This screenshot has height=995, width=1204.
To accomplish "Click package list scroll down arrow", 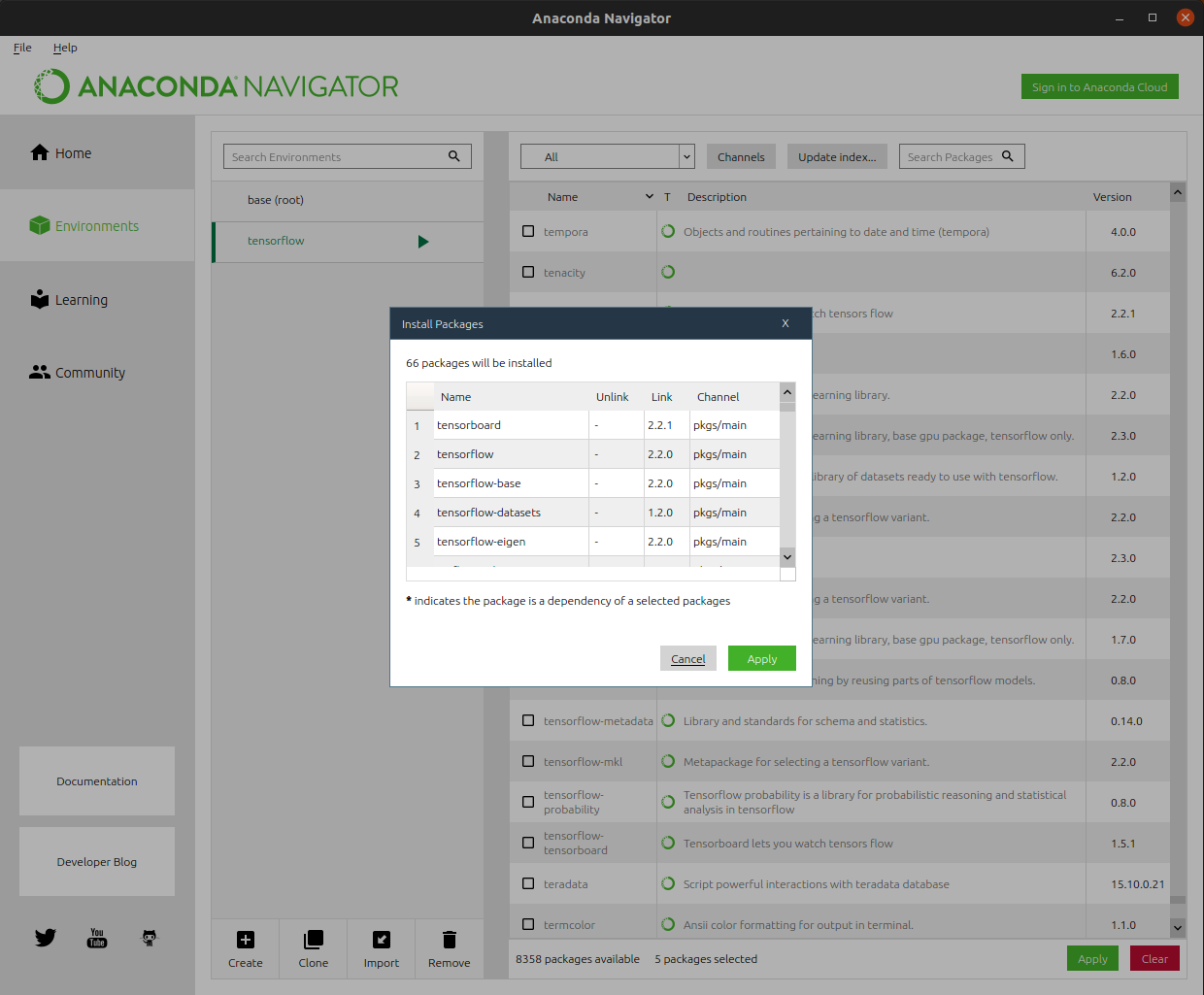I will coord(1178,928).
